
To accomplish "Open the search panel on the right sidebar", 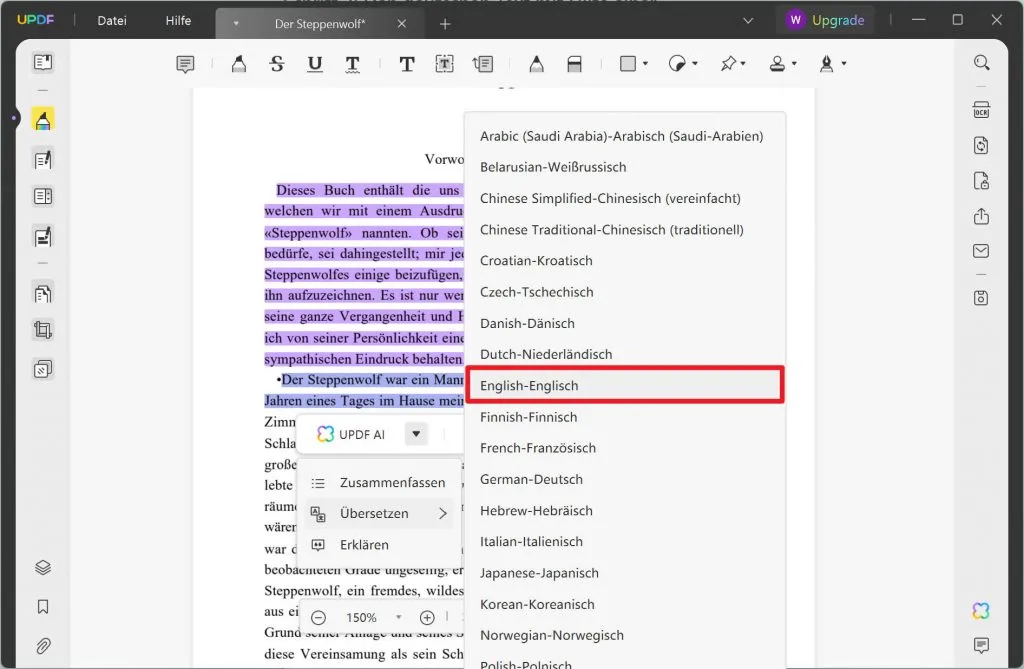I will tap(980, 62).
